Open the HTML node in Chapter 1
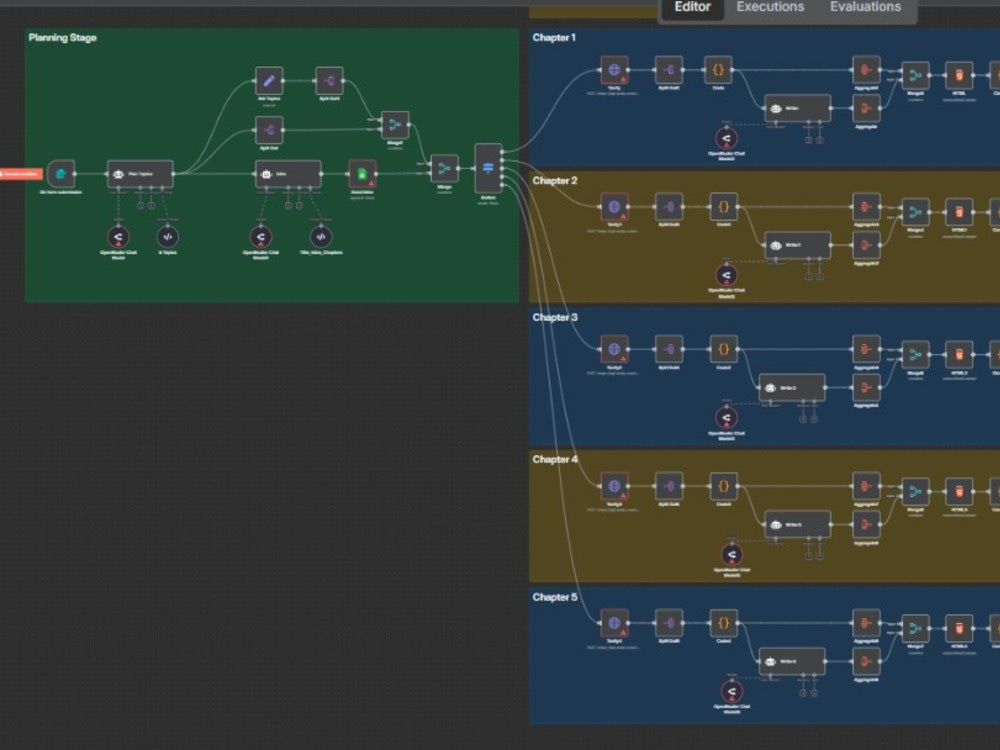 coord(959,75)
